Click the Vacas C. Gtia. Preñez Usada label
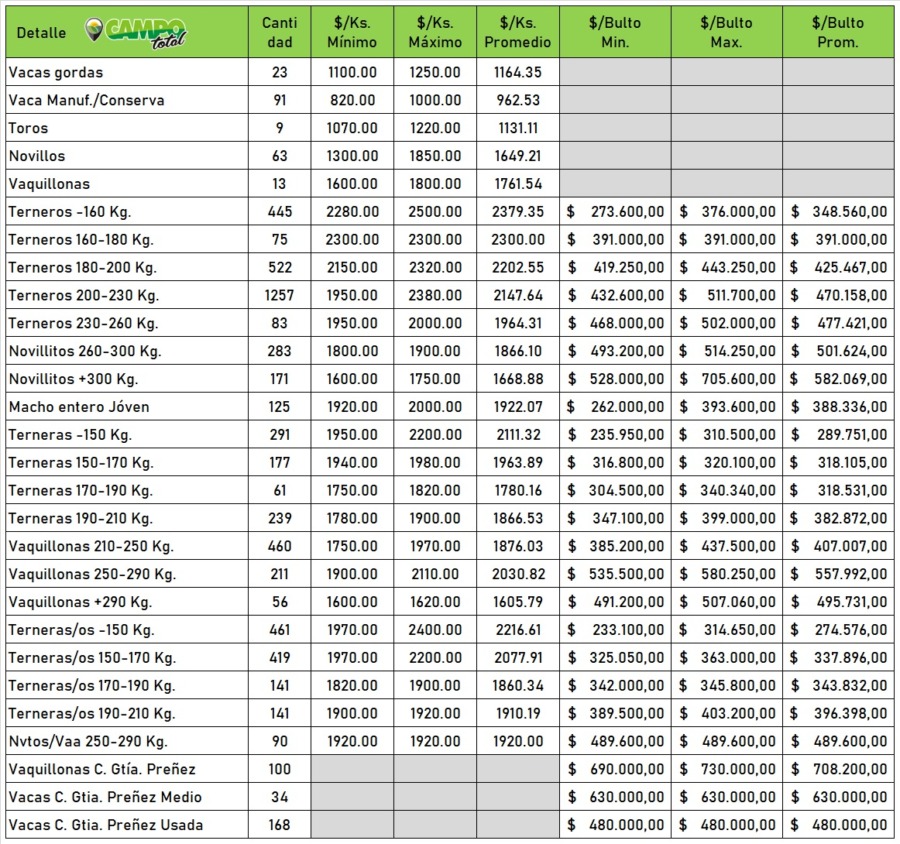The height and width of the screenshot is (844, 900). (x=106, y=825)
